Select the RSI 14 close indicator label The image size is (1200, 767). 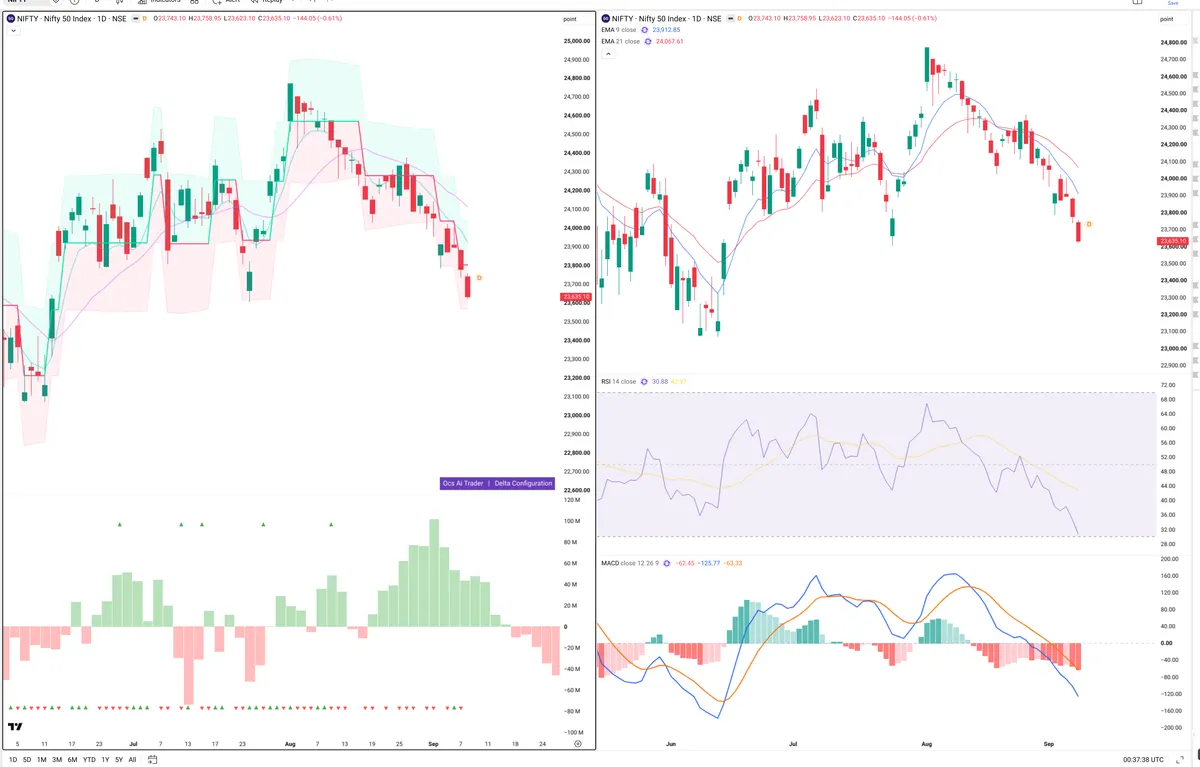coord(619,381)
